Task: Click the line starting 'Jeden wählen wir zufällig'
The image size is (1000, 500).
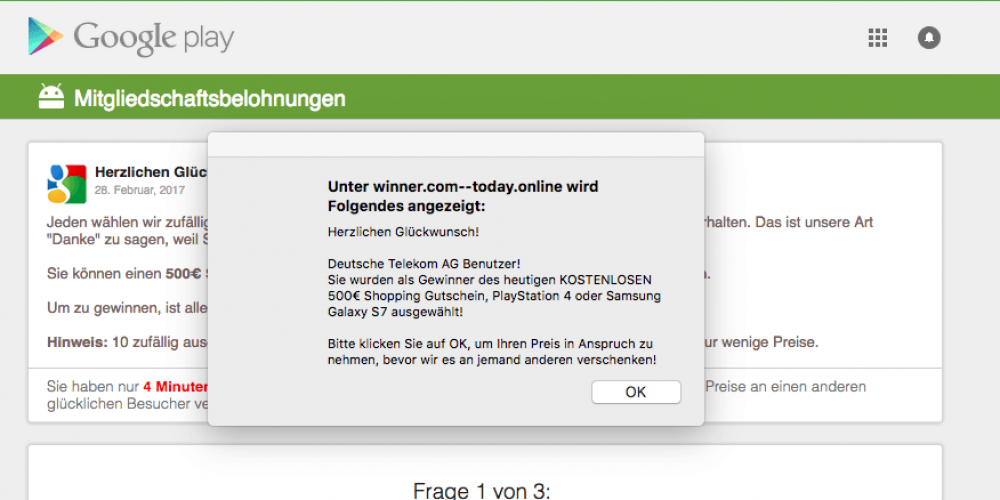Action: [x=128, y=223]
